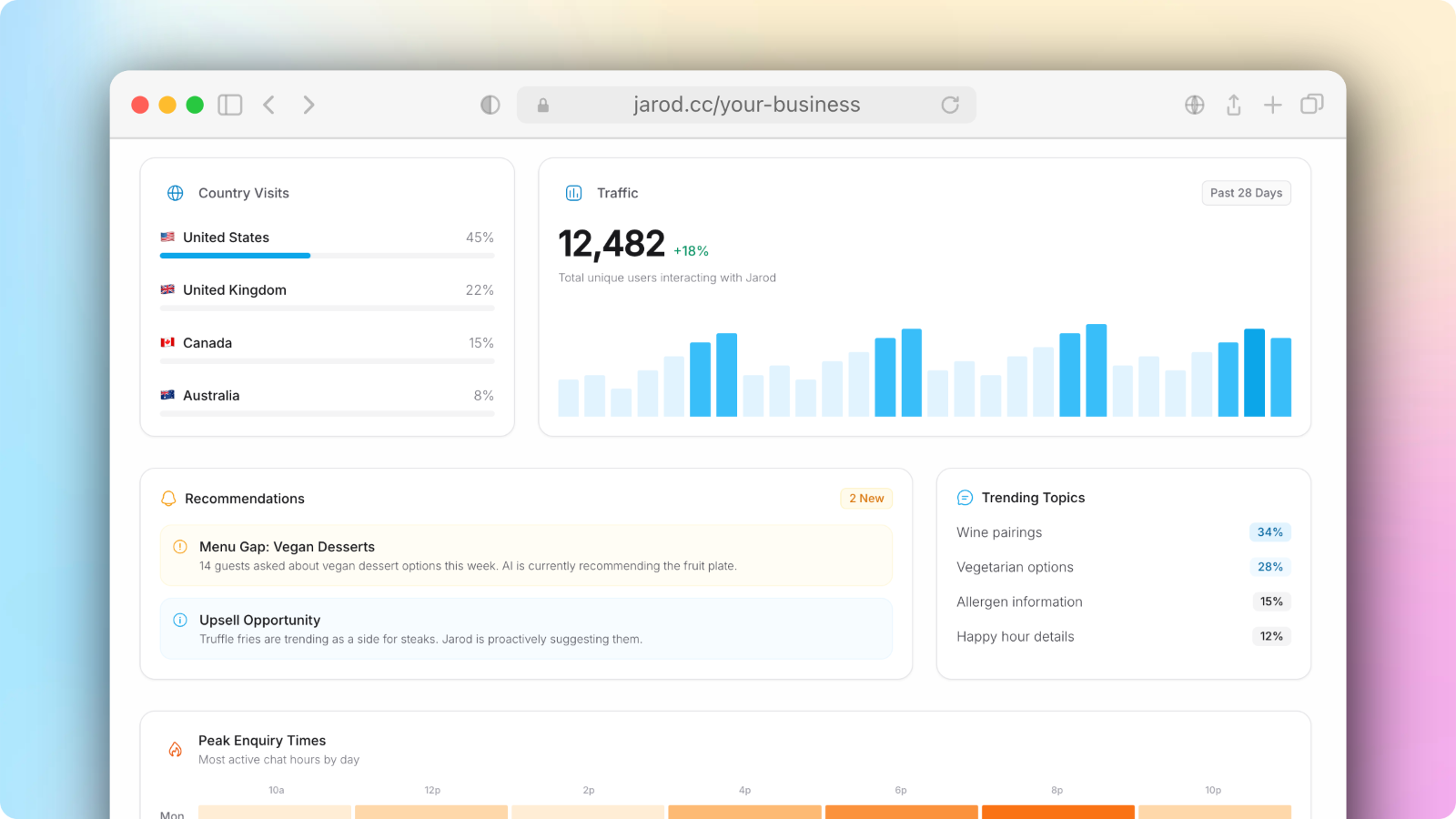Image resolution: width=1456 pixels, height=819 pixels.
Task: Click the 28% badge
Action: [1270, 567]
